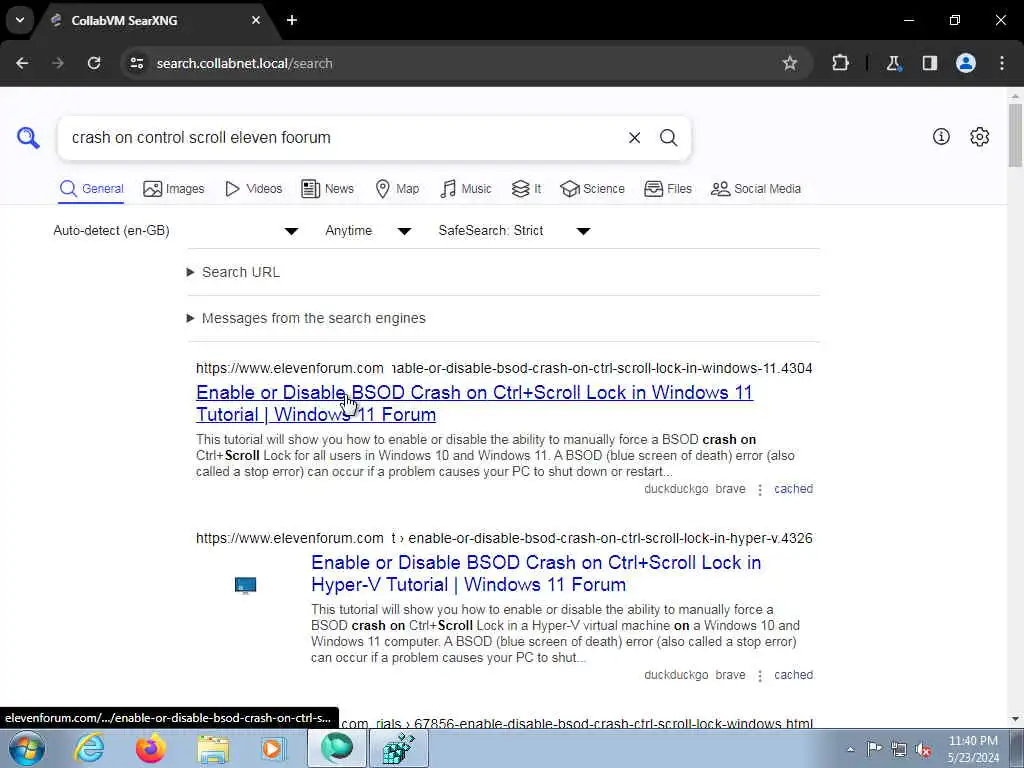1024x768 pixels.
Task: Open the site information icon in the address bar
Action: [x=136, y=63]
